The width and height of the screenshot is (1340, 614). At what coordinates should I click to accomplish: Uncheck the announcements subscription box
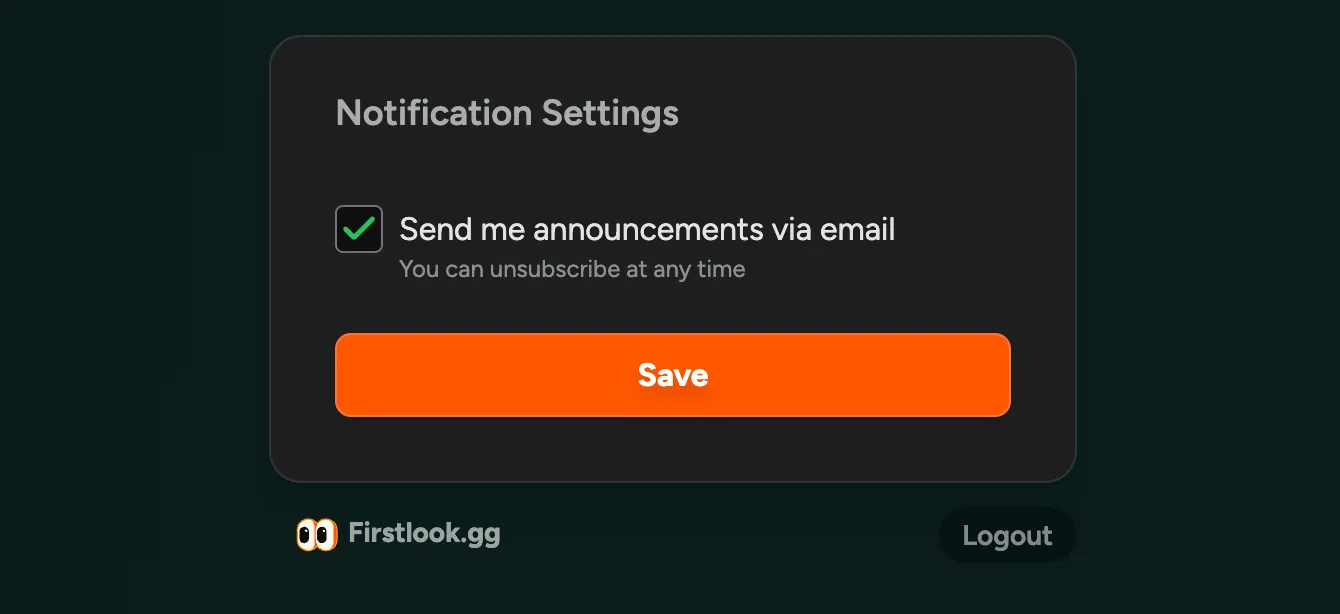pyautogui.click(x=359, y=228)
